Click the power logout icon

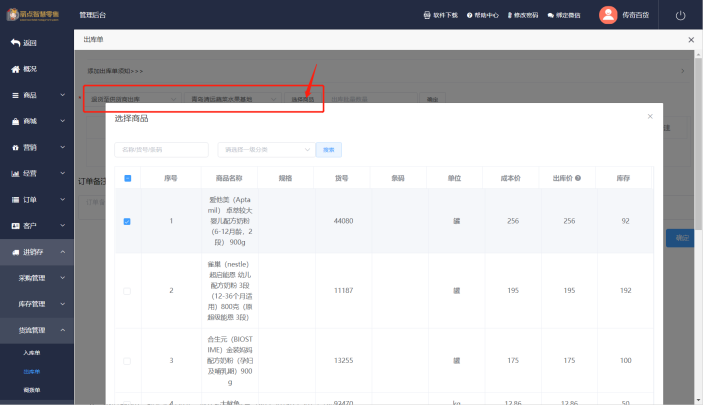681,15
